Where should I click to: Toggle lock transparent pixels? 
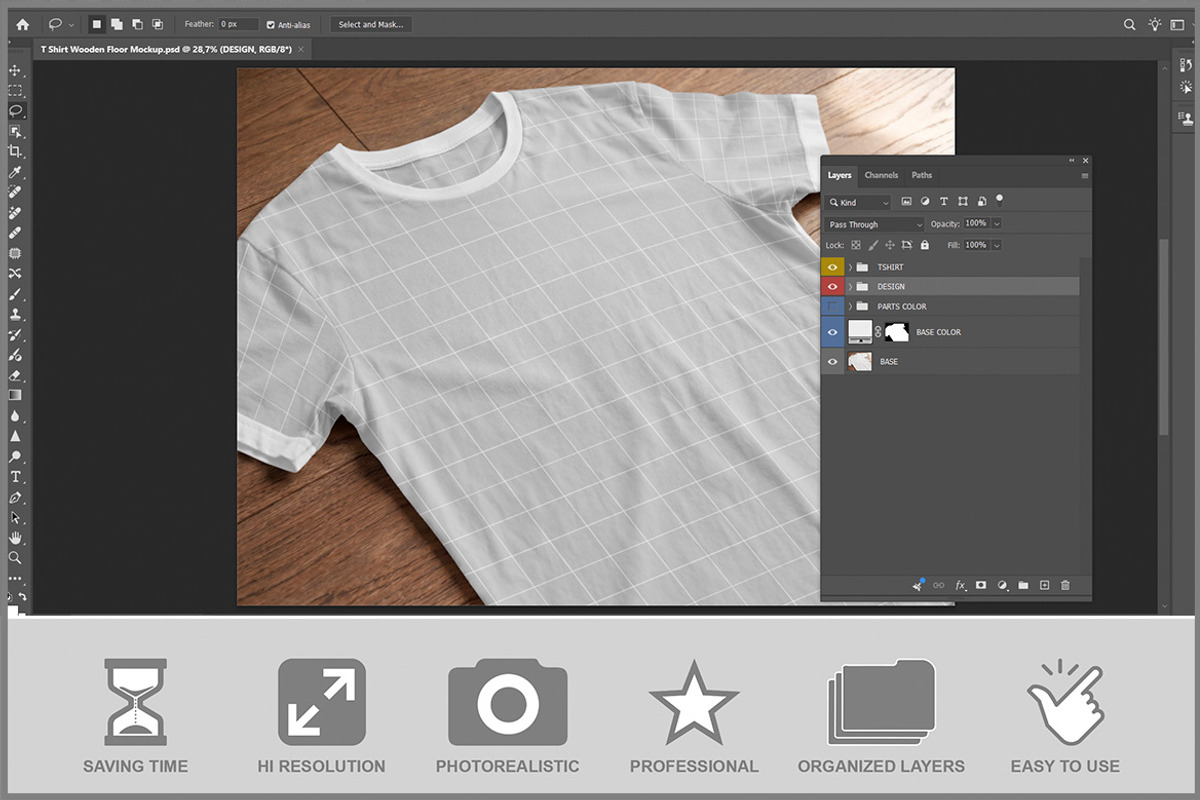pos(856,245)
